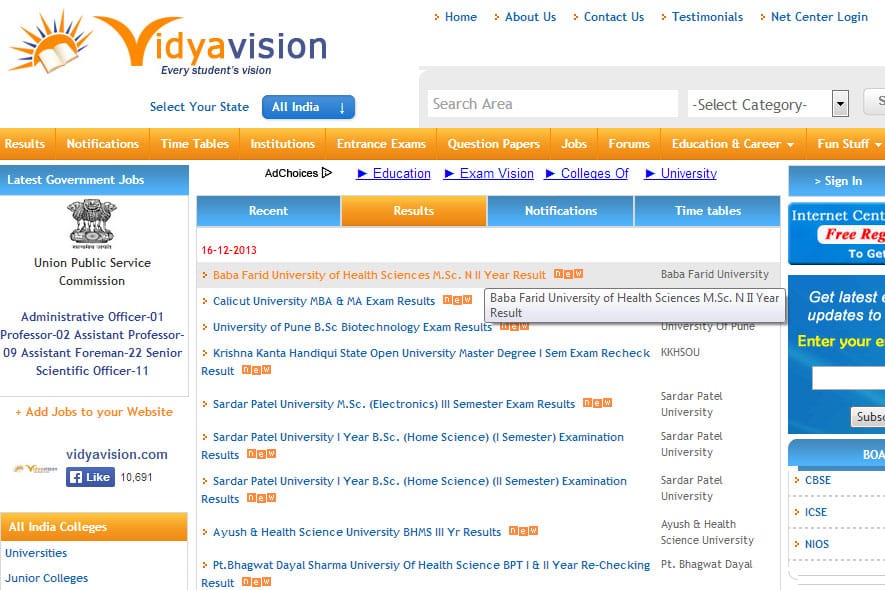This screenshot has height=590, width=885.
Task: Open the NIOS board link
Action: tap(817, 544)
